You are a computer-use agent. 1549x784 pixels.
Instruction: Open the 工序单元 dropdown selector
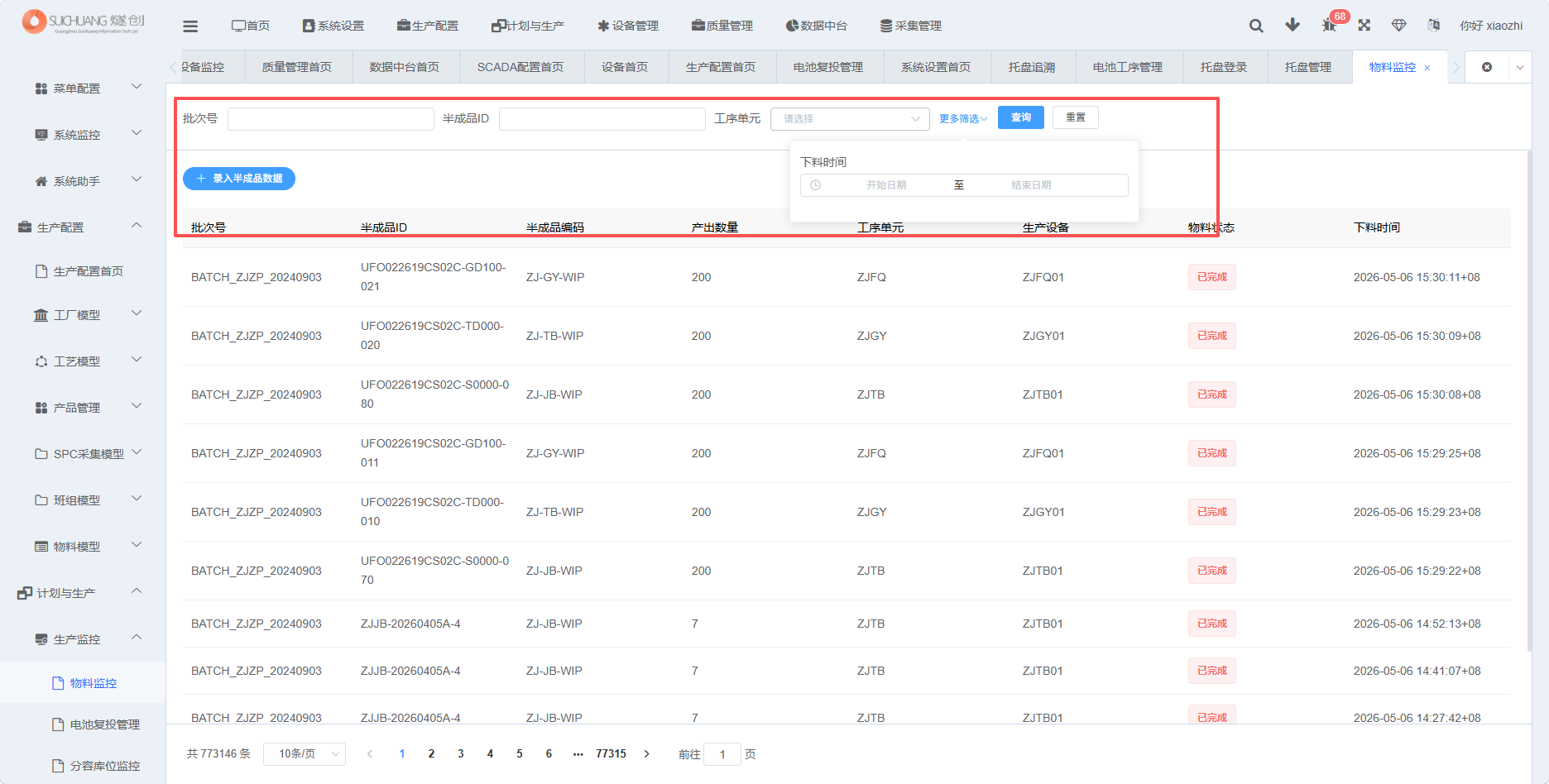coord(850,118)
